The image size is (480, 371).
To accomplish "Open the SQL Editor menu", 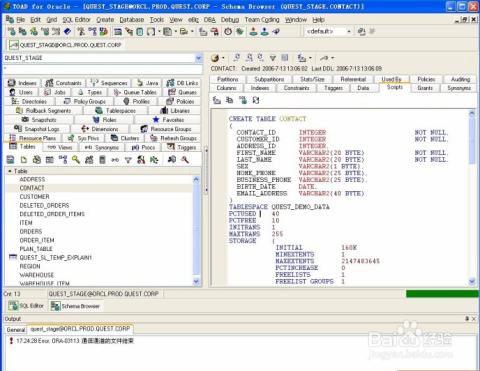I will click(76, 20).
